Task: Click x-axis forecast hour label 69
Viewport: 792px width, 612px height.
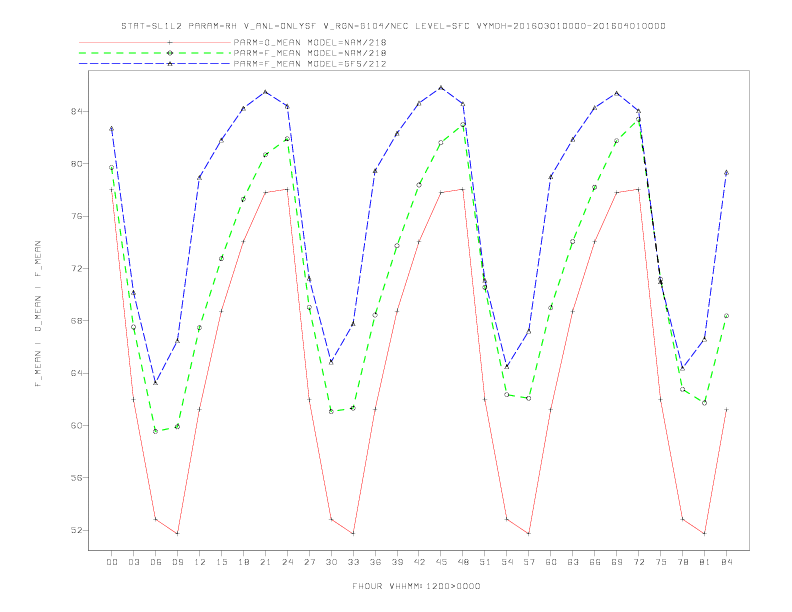Action: click(617, 562)
